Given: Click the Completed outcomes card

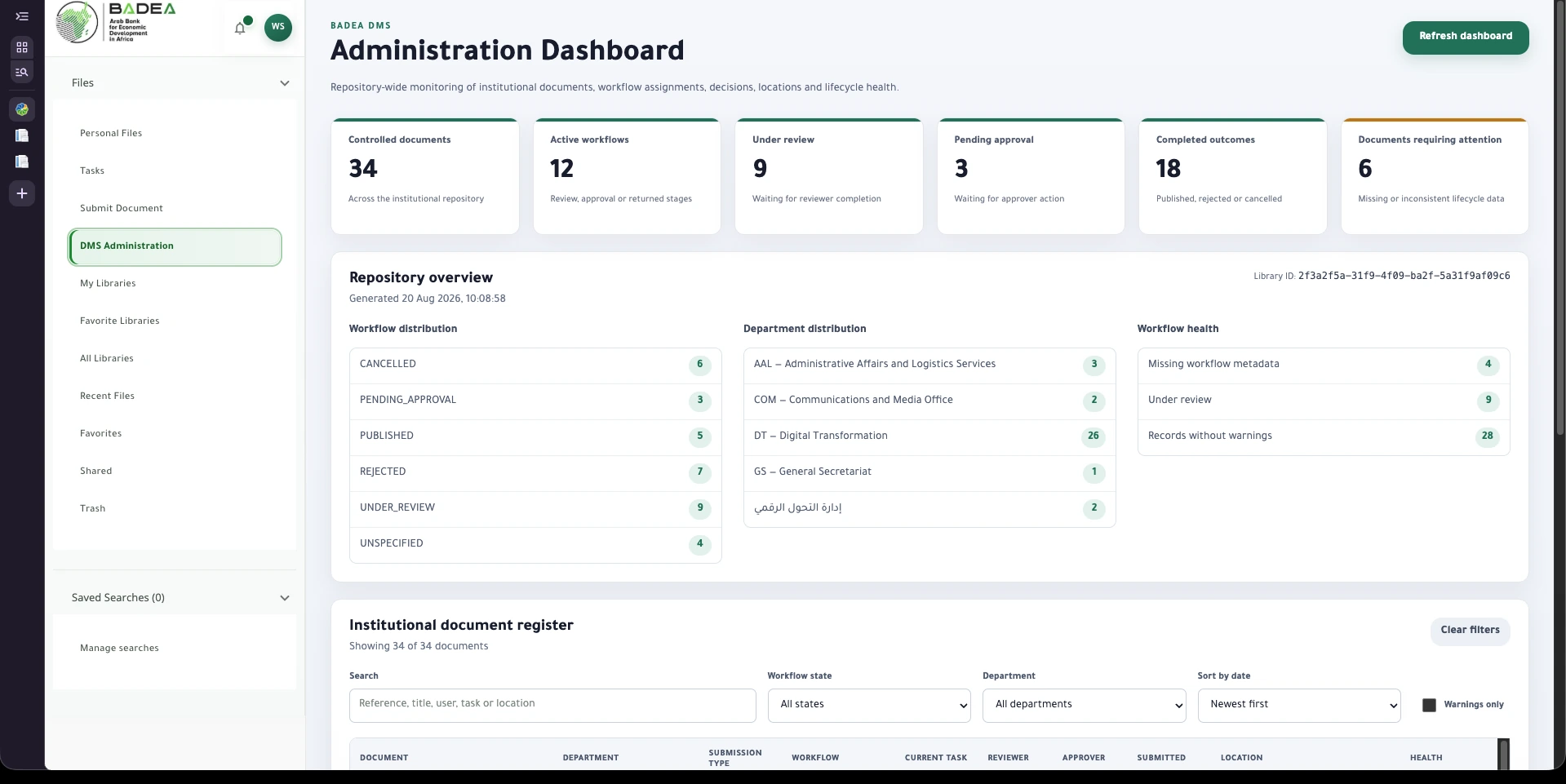Looking at the screenshot, I should click(x=1232, y=176).
